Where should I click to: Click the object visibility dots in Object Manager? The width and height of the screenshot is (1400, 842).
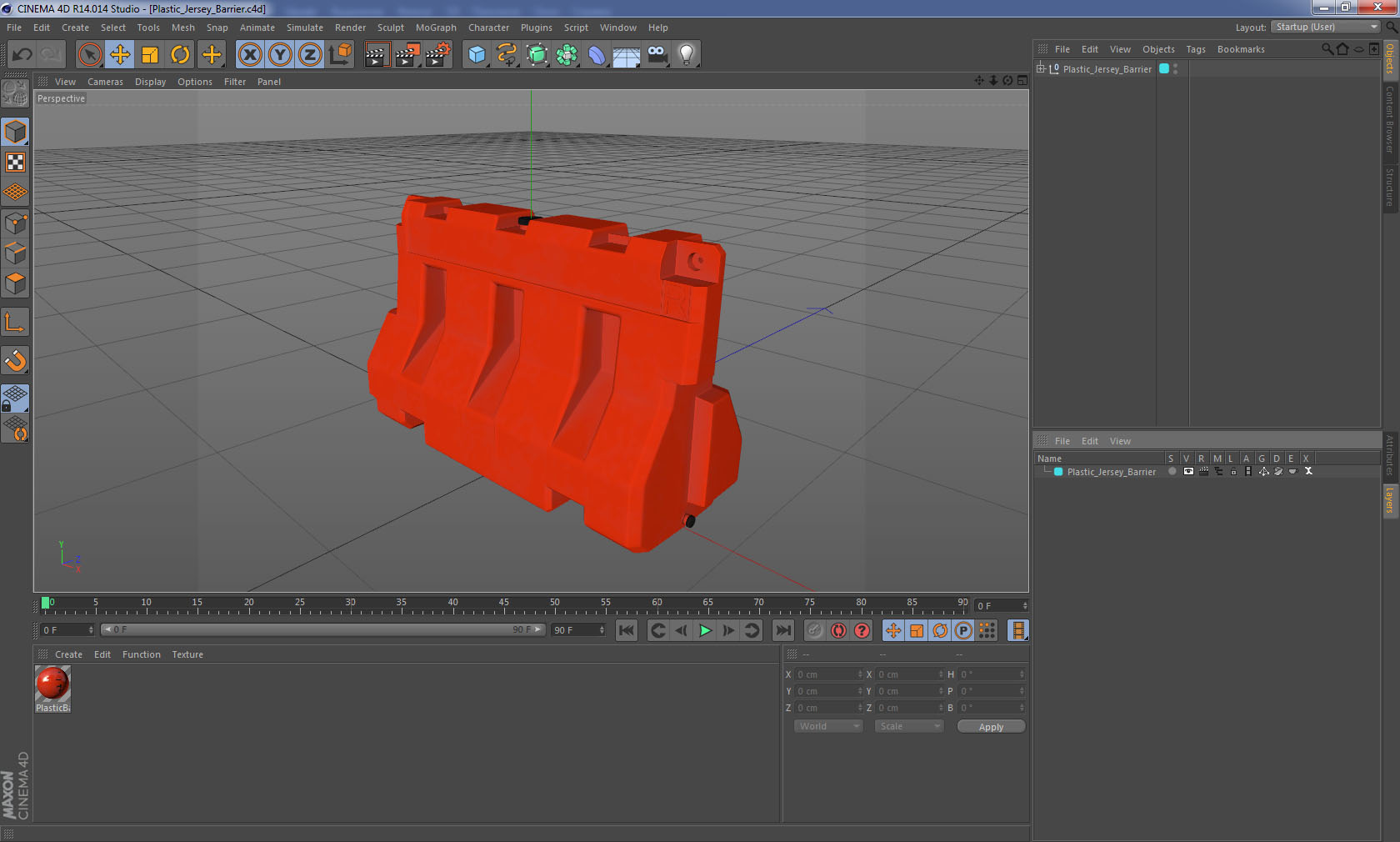pyautogui.click(x=1175, y=69)
